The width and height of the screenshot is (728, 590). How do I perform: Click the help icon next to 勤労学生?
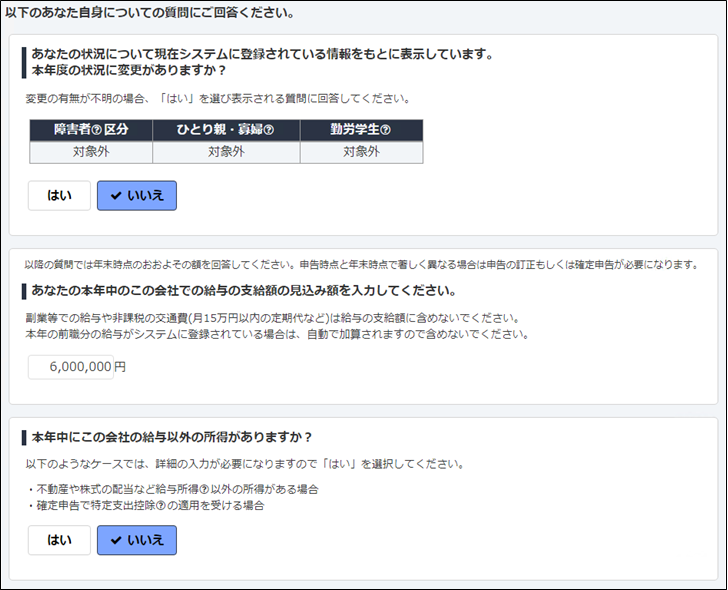pos(385,130)
